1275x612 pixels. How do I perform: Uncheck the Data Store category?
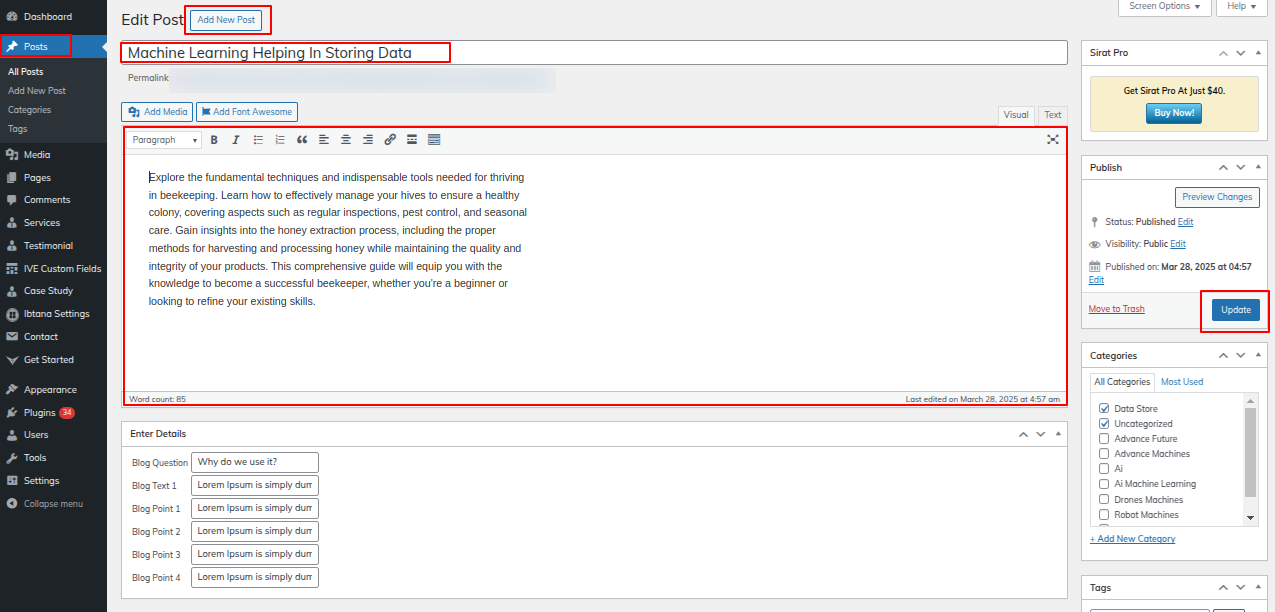(x=1104, y=409)
